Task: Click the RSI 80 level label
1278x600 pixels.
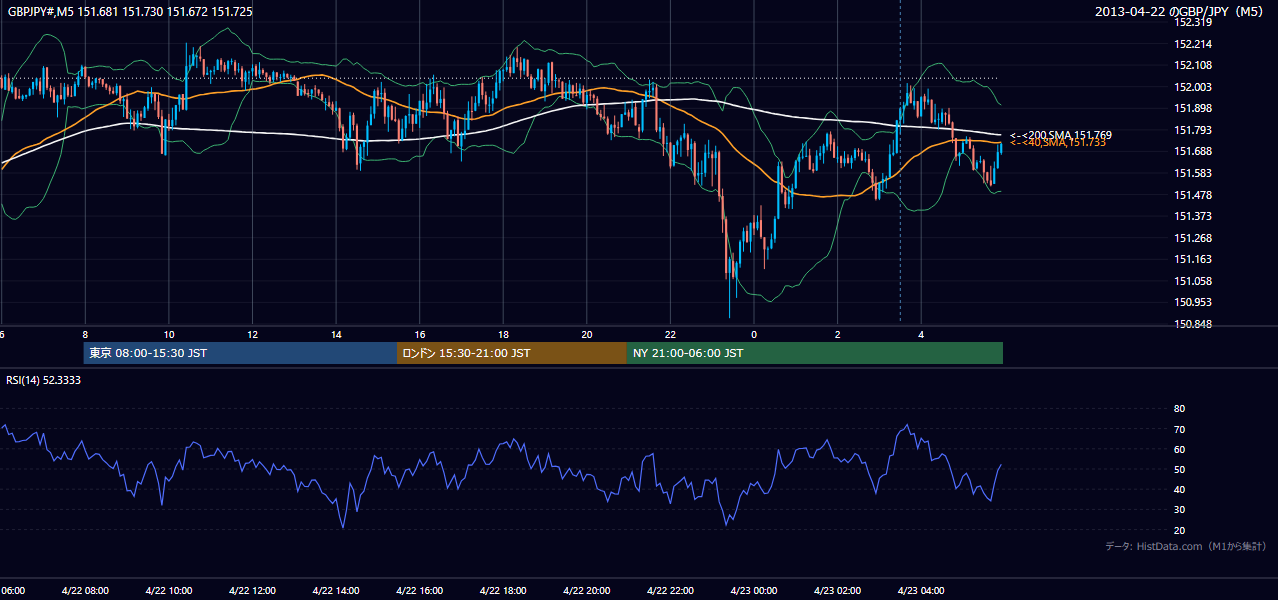Action: [x=1179, y=409]
